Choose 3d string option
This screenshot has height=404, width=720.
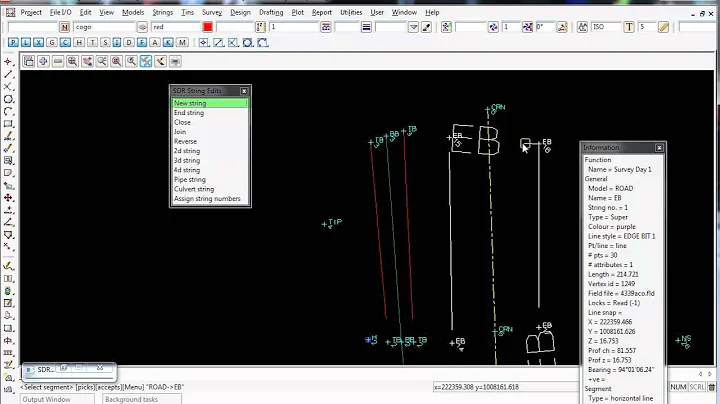pyautogui.click(x=210, y=161)
